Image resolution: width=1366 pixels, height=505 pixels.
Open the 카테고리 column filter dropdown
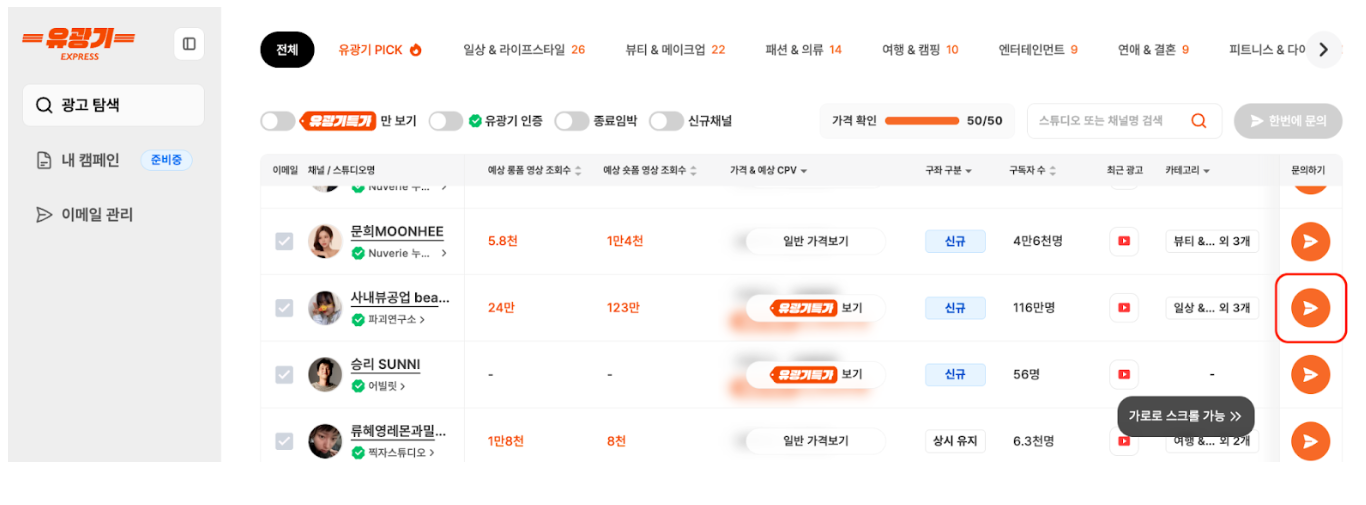tap(1187, 171)
